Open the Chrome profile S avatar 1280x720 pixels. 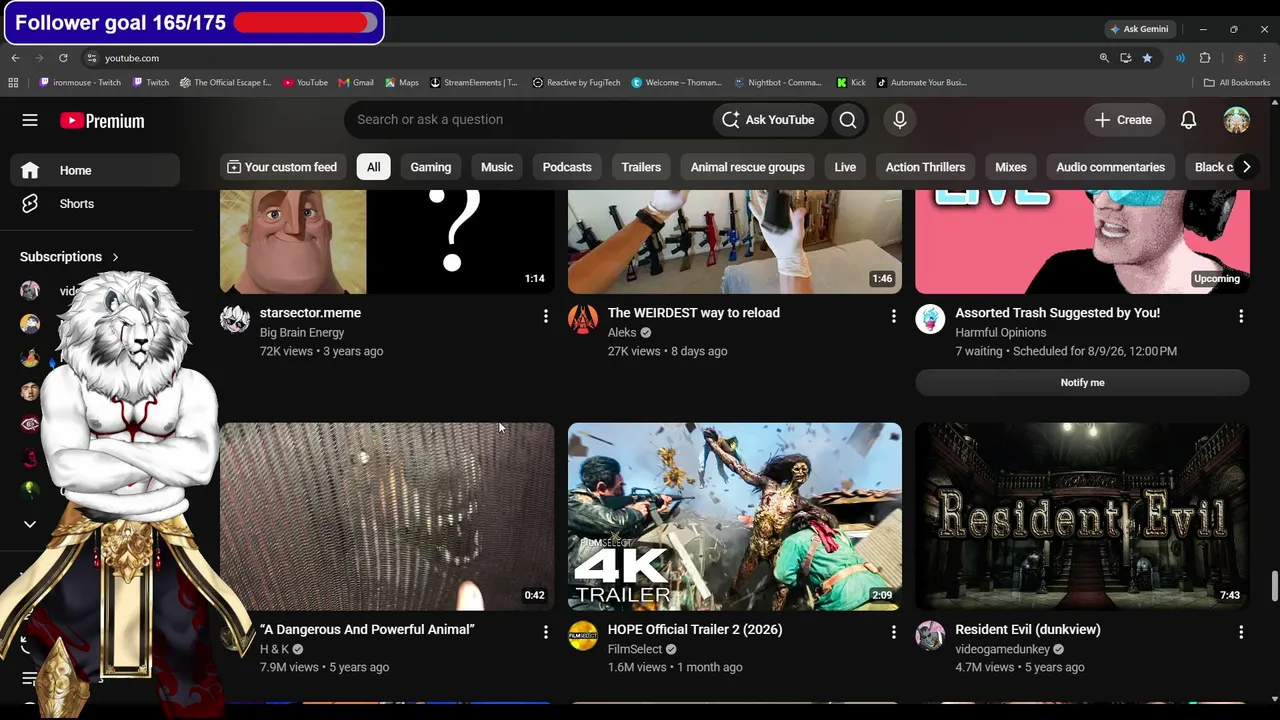(x=1240, y=58)
